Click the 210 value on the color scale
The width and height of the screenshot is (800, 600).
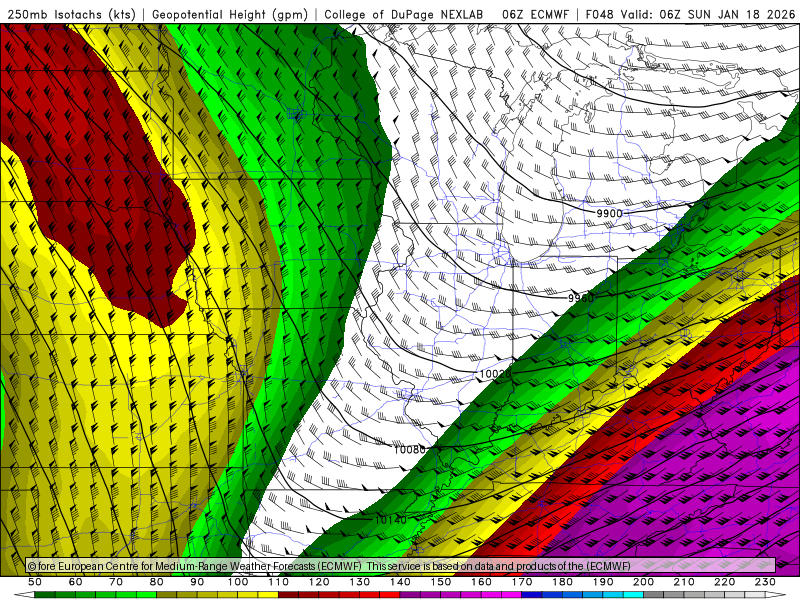684,582
